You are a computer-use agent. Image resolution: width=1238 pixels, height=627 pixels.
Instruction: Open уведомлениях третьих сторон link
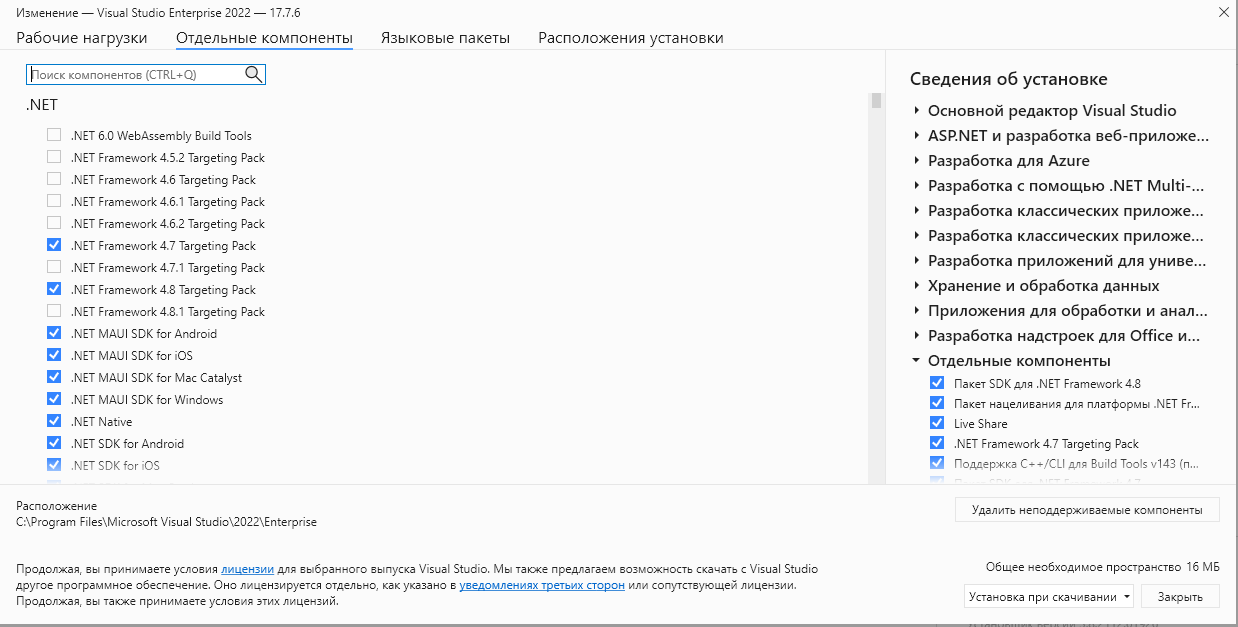pyautogui.click(x=542, y=585)
